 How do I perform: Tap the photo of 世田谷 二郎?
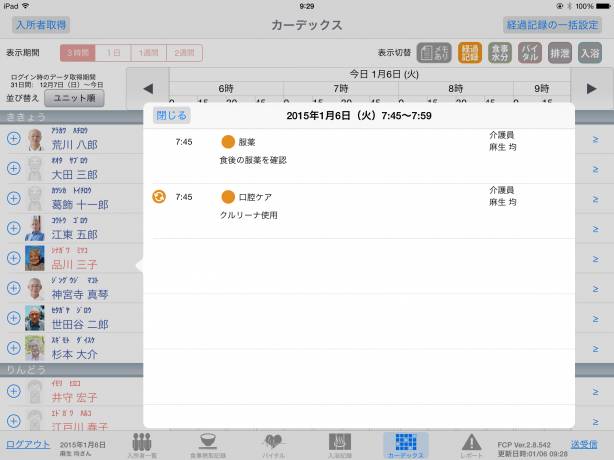[35, 318]
